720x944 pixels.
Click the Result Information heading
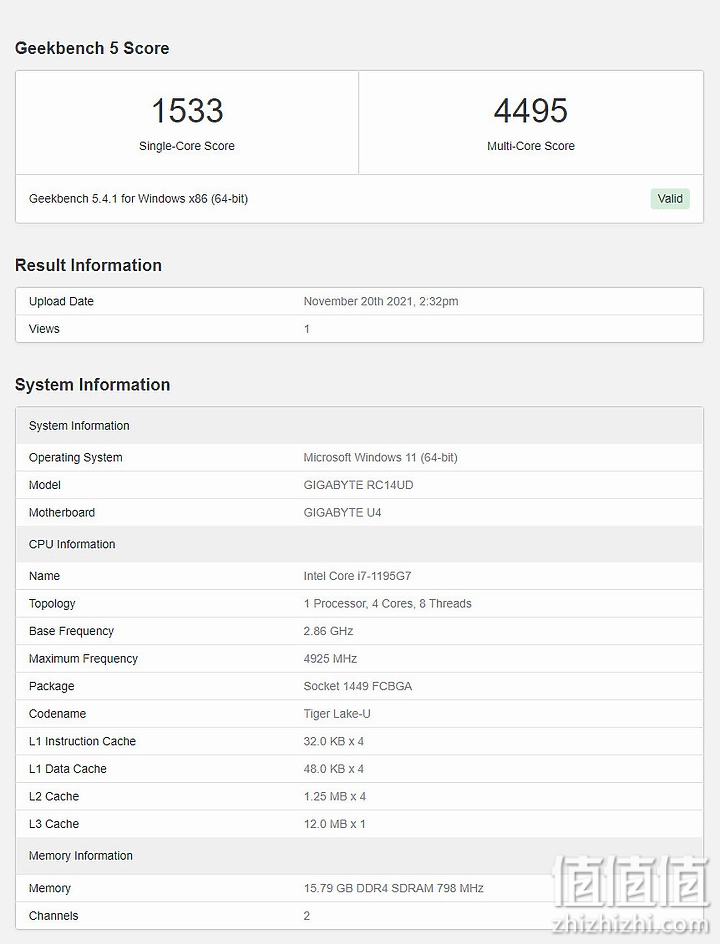[x=88, y=266]
